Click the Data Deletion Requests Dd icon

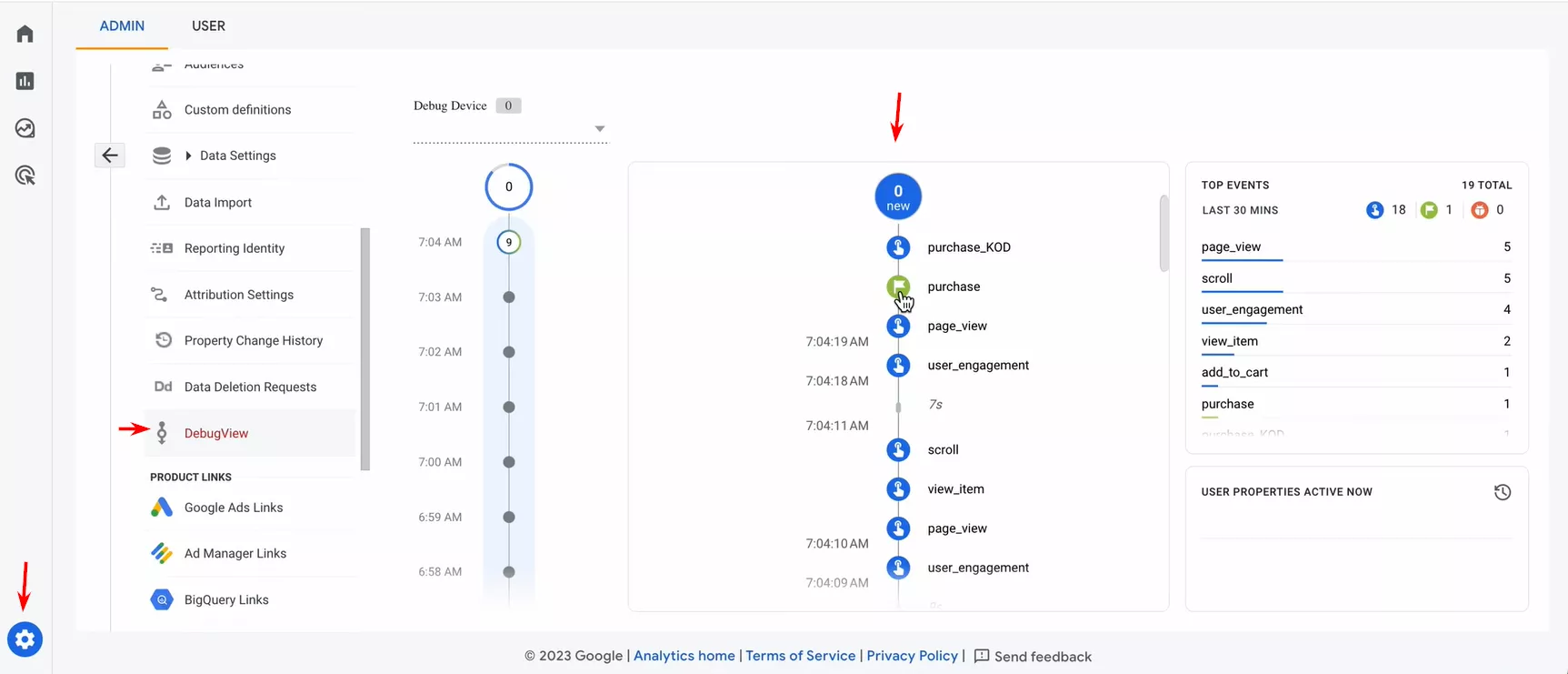(163, 387)
